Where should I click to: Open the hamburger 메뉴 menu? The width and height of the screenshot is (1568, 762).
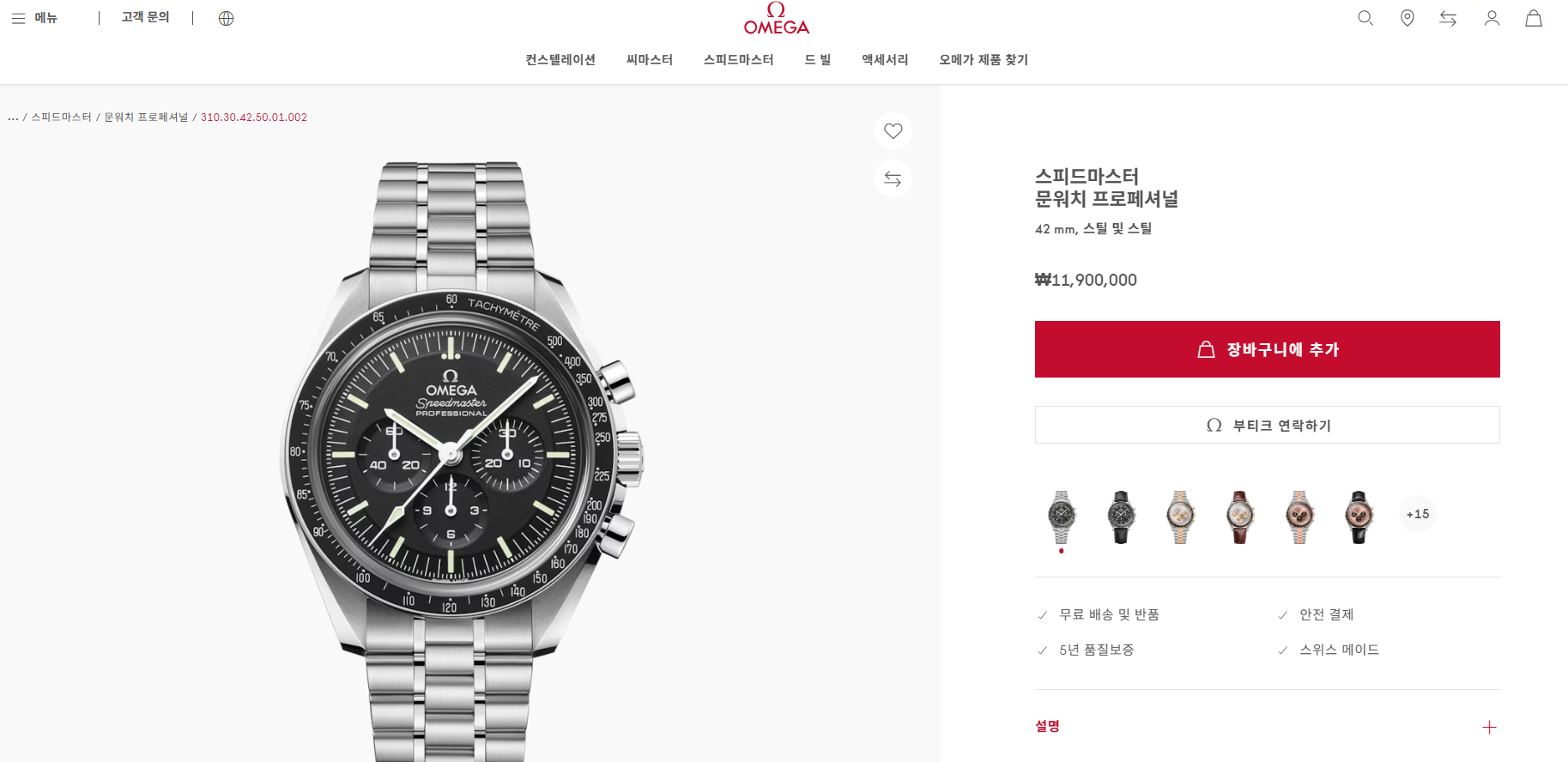point(34,18)
